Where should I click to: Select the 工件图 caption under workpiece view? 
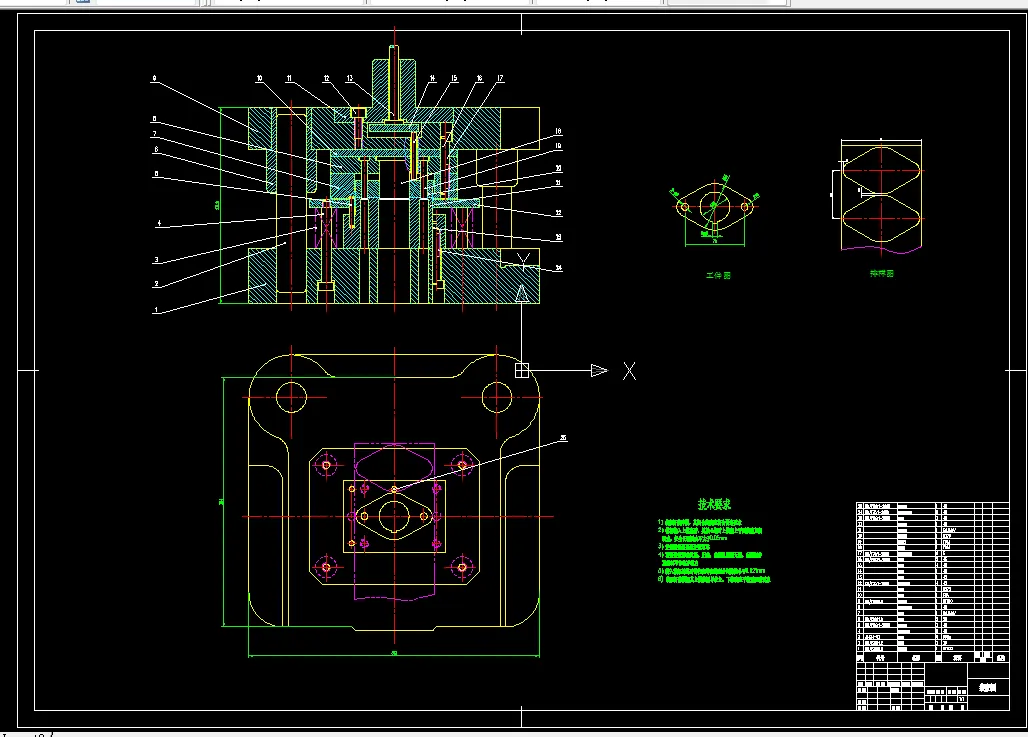718,275
